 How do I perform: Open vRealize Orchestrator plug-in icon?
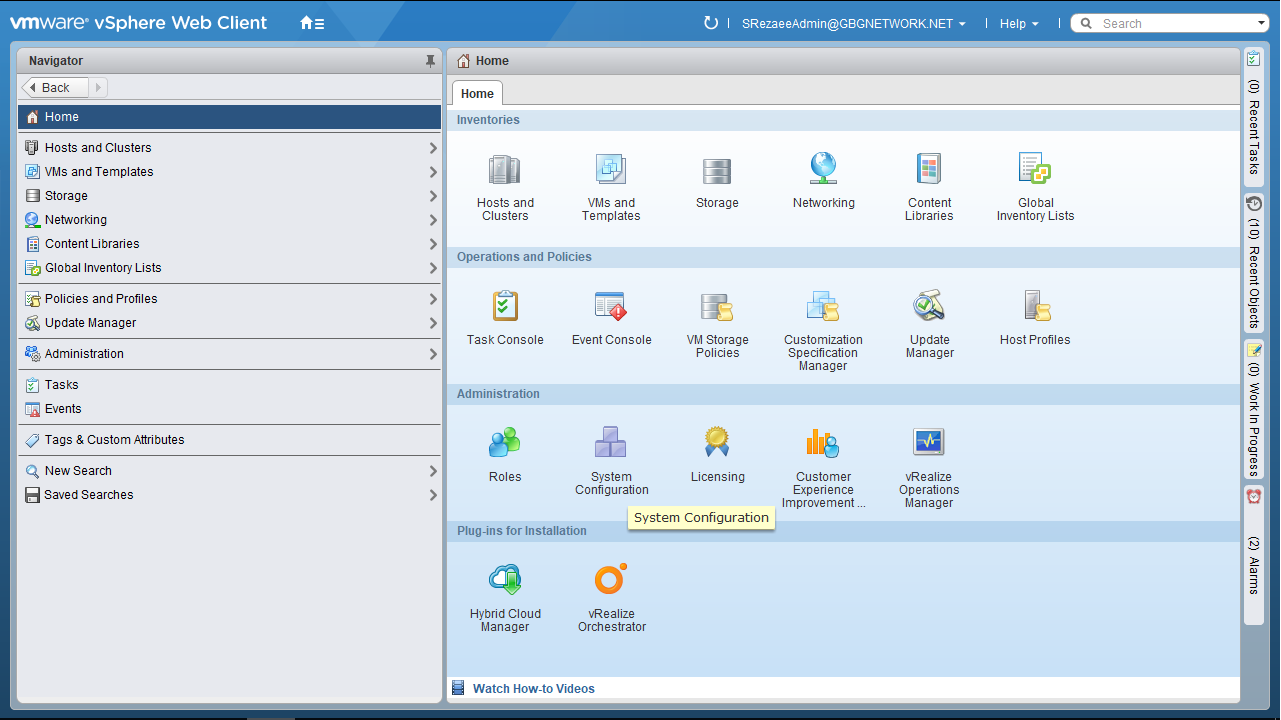pyautogui.click(x=611, y=581)
